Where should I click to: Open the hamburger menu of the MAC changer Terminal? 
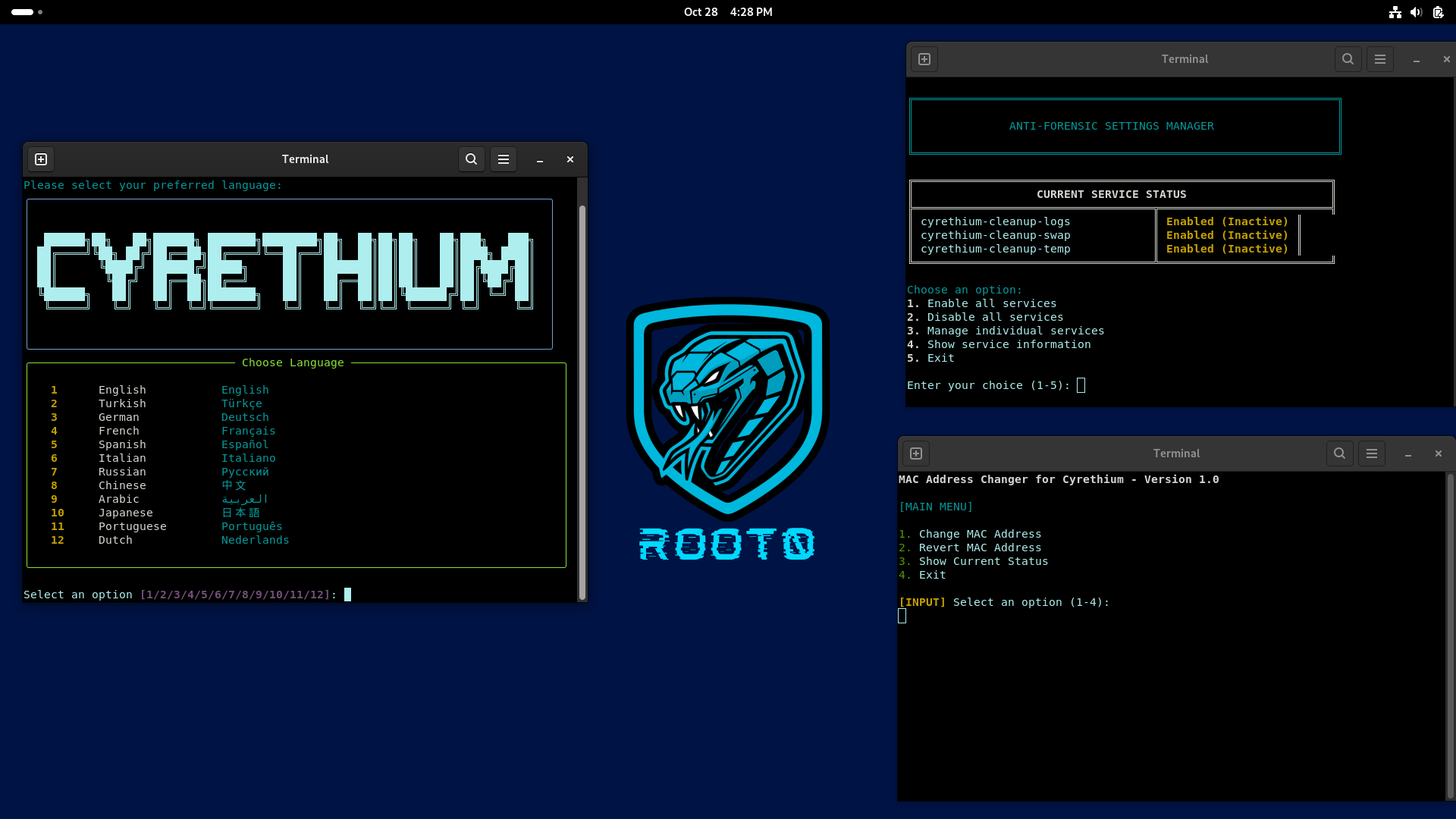pos(1371,453)
